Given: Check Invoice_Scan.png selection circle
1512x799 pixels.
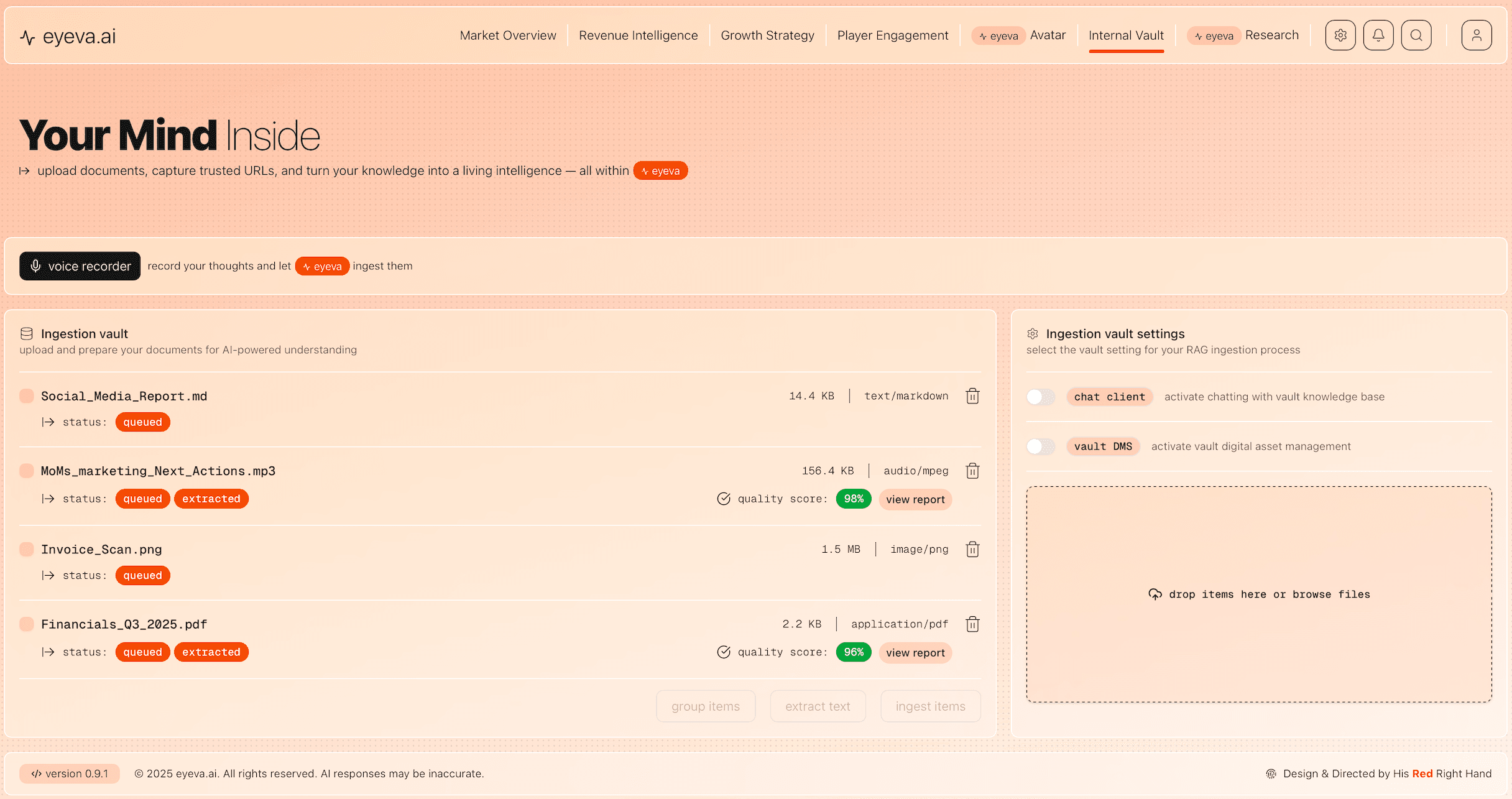Looking at the screenshot, I should click(26, 549).
